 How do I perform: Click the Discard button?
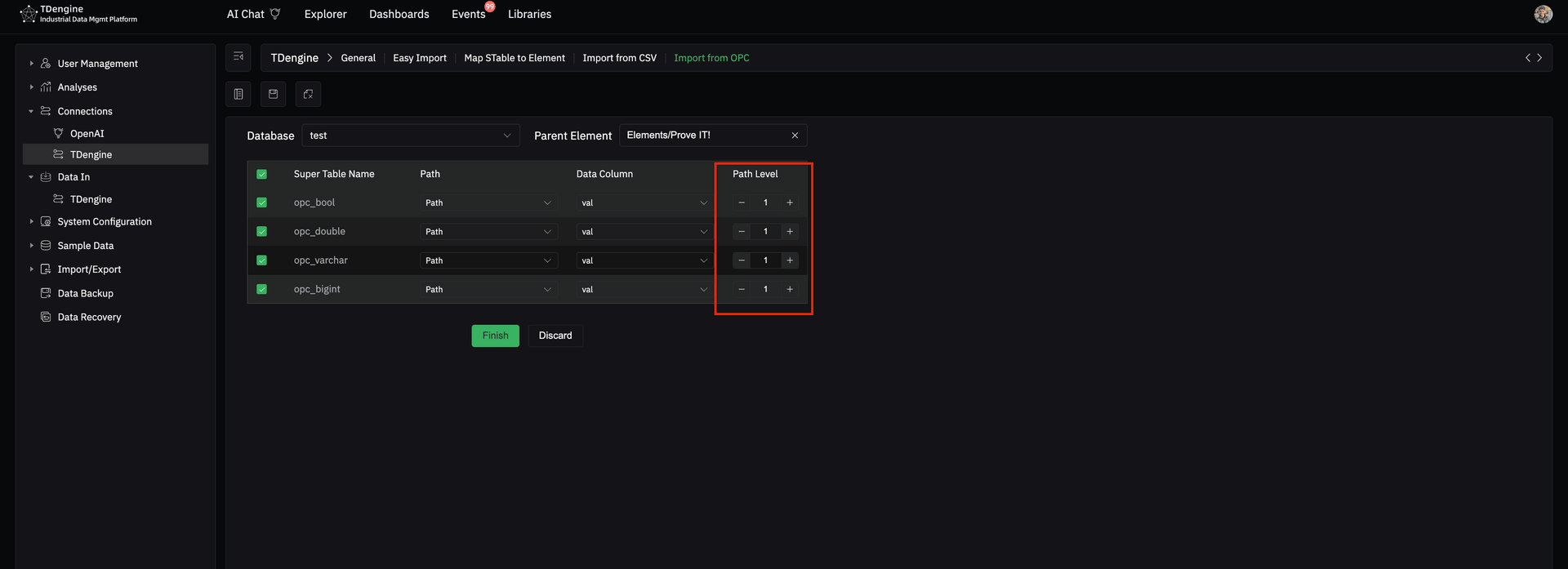555,336
